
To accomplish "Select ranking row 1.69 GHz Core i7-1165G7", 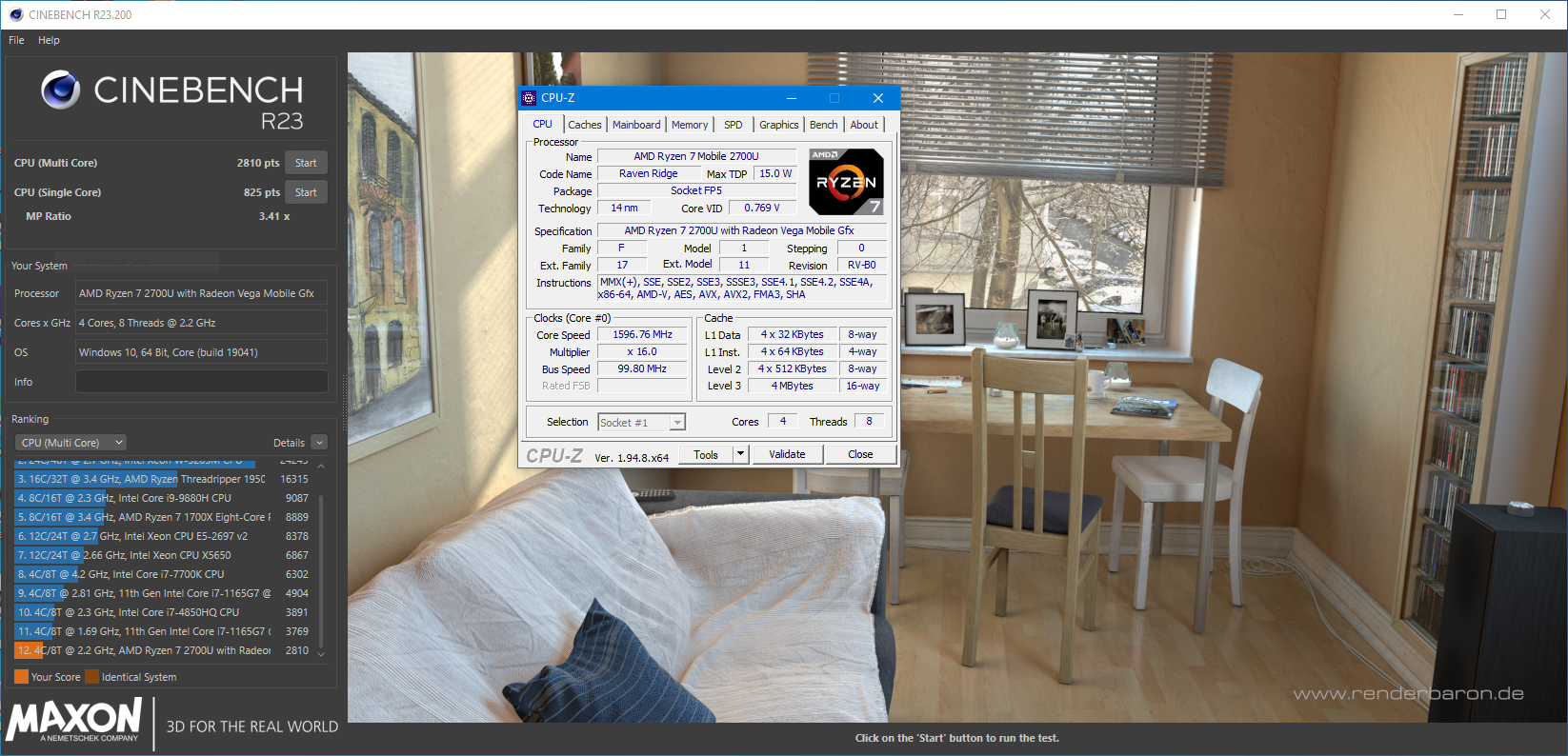I will pos(163,631).
